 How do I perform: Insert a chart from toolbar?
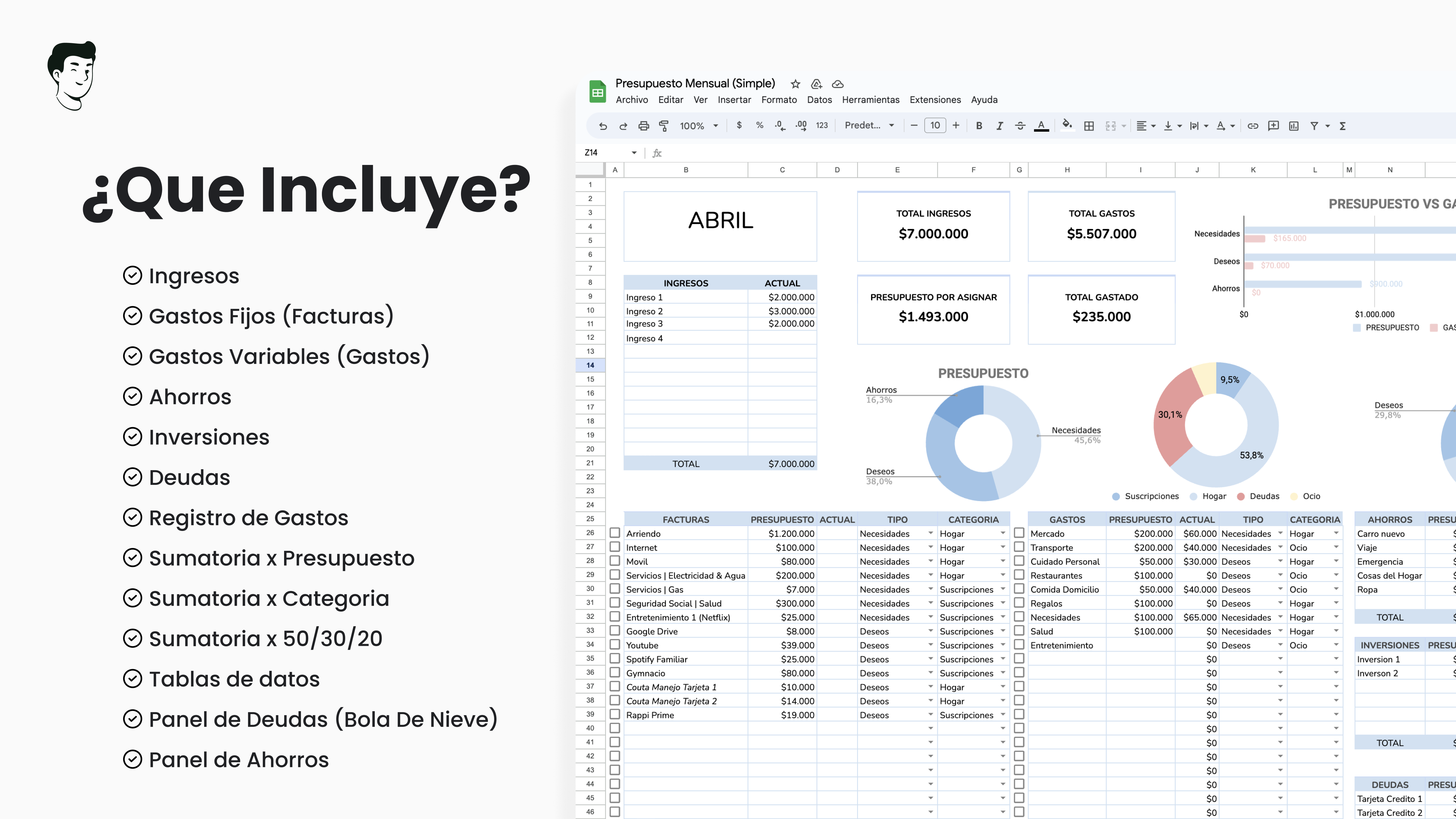pyautogui.click(x=1294, y=126)
